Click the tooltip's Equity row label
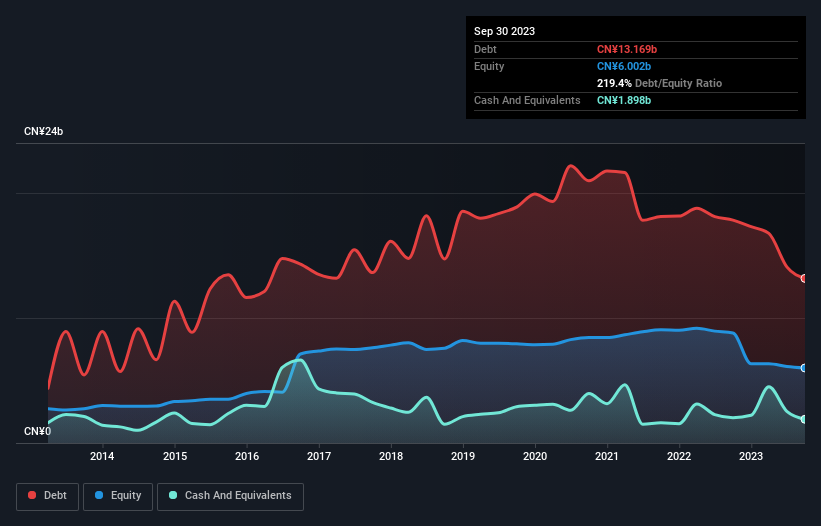This screenshot has height=526, width=821. [x=489, y=66]
